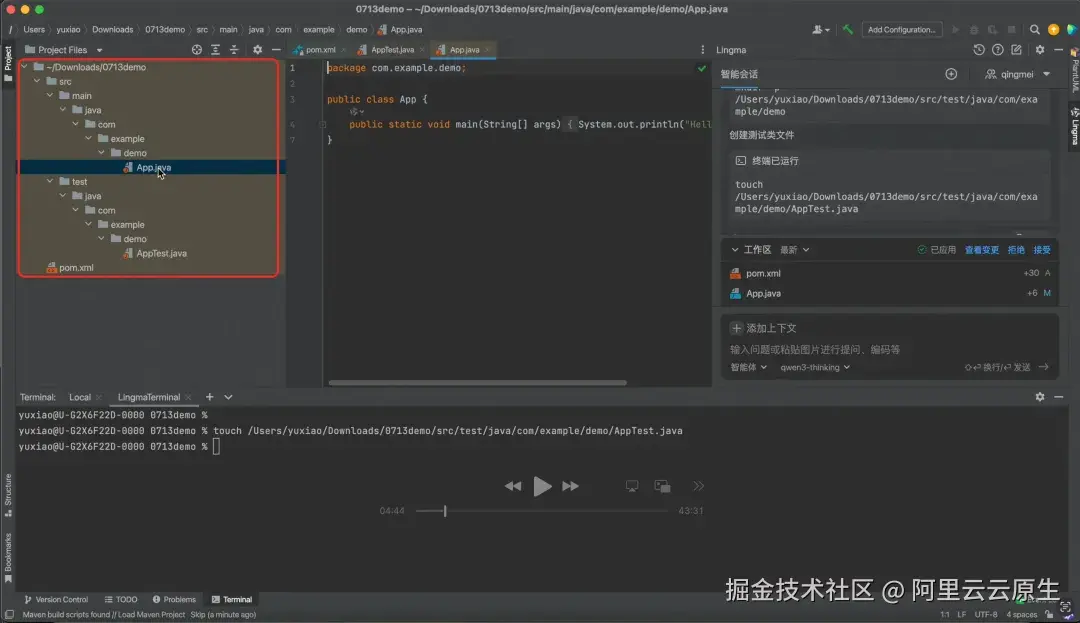Click the orange update notification icon
Viewport: 1080px width, 623px height.
[1053, 30]
